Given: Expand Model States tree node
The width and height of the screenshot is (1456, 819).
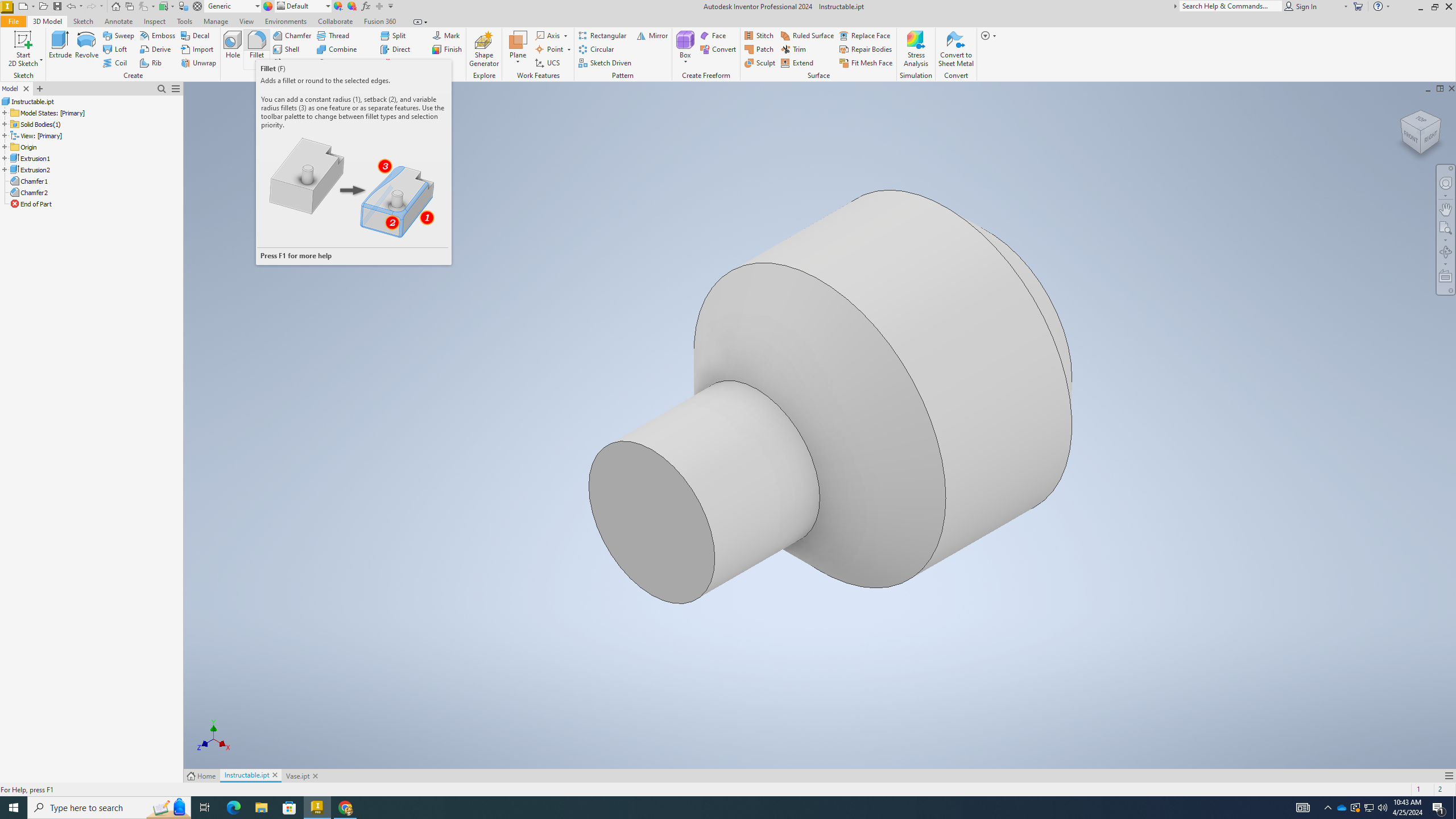Looking at the screenshot, I should tap(5, 113).
